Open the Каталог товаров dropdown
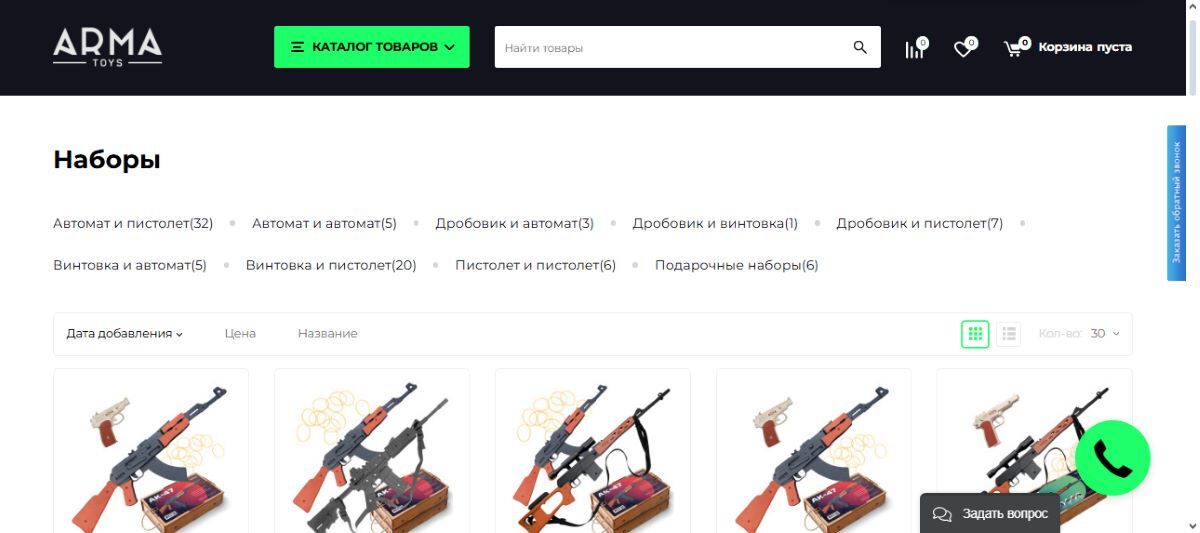This screenshot has width=1200, height=533. [372, 47]
